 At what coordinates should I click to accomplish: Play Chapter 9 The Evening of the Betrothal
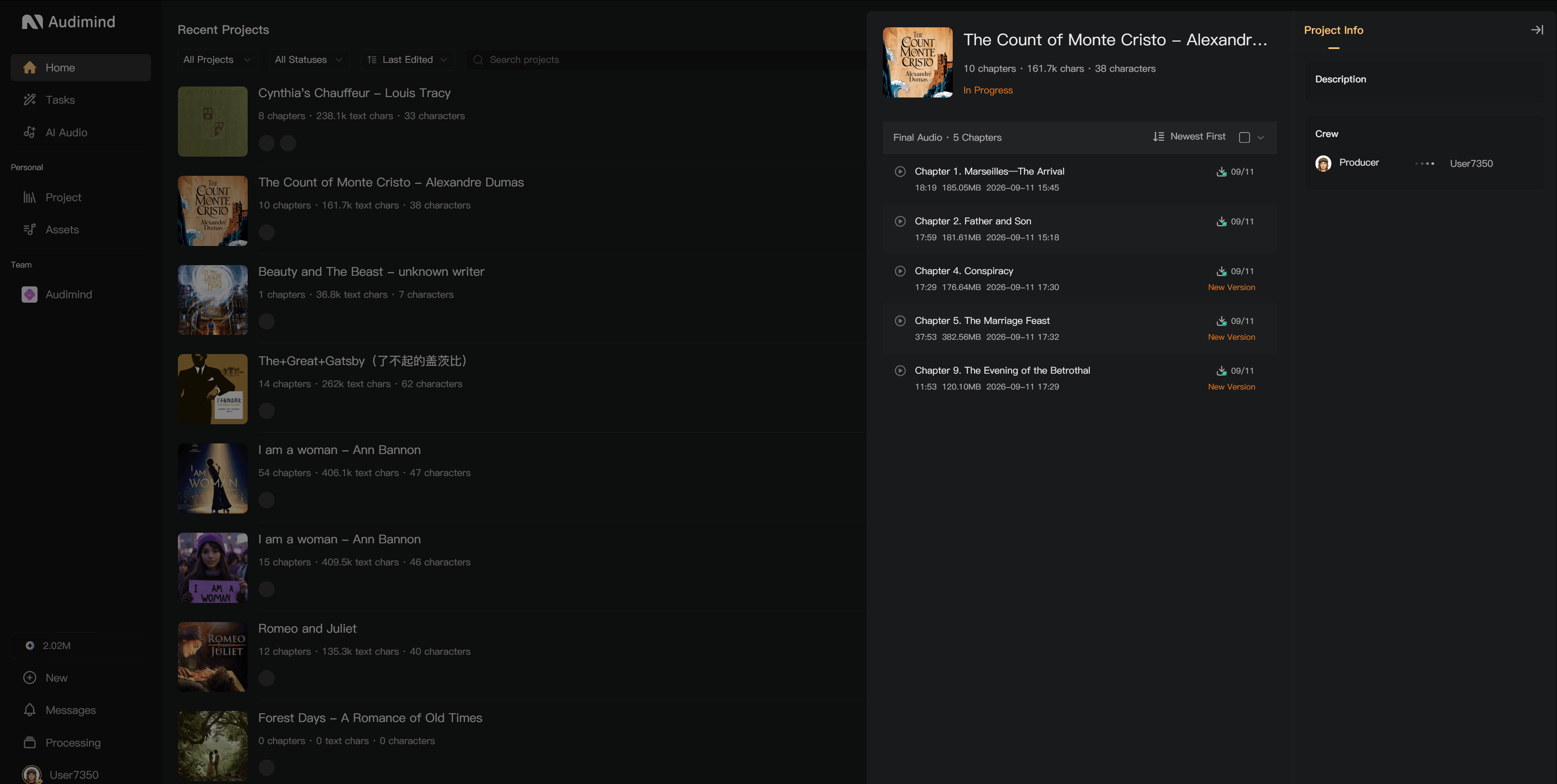click(900, 370)
